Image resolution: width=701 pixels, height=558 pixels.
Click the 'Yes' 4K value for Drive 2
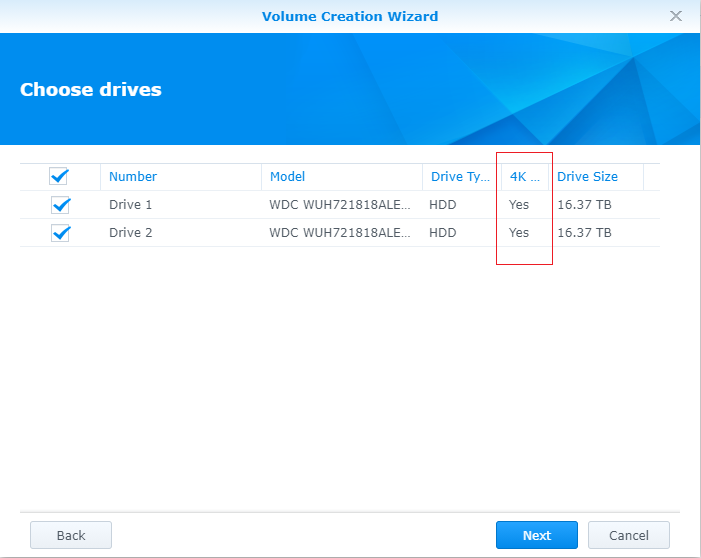519,233
